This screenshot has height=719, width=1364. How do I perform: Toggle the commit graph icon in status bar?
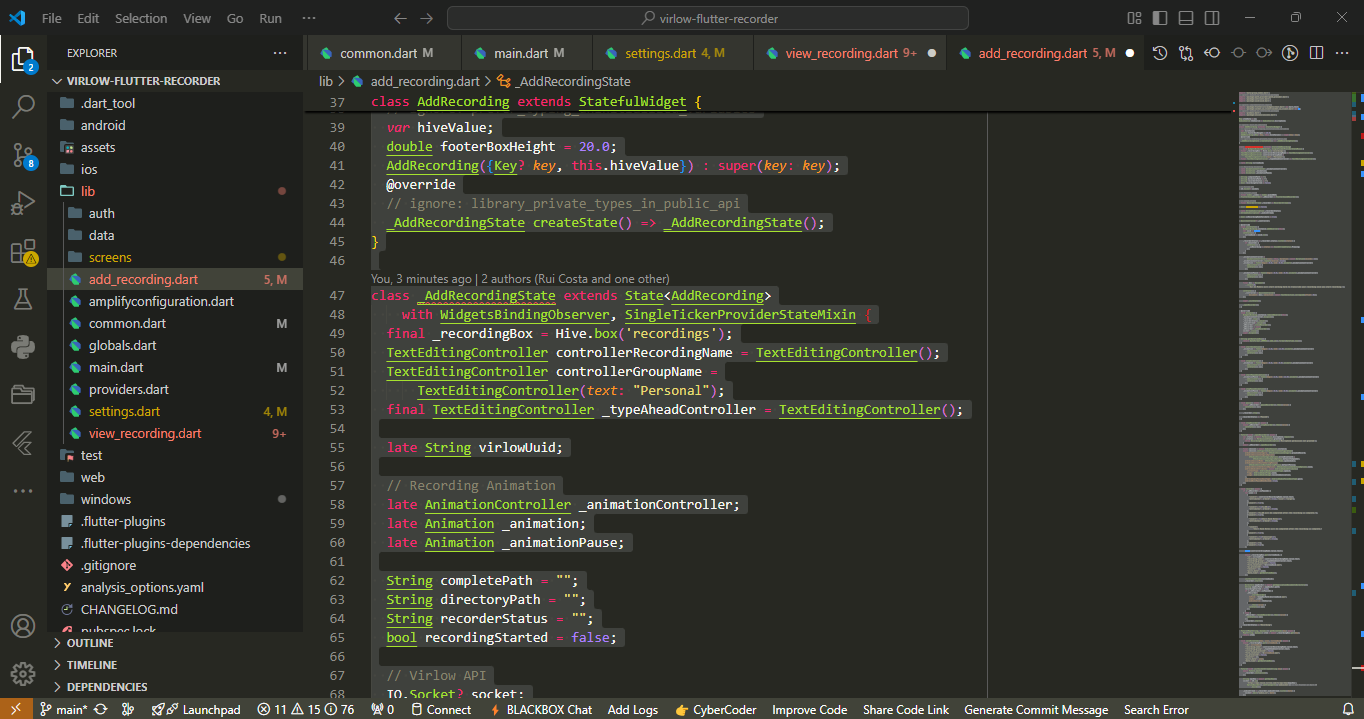point(127,709)
